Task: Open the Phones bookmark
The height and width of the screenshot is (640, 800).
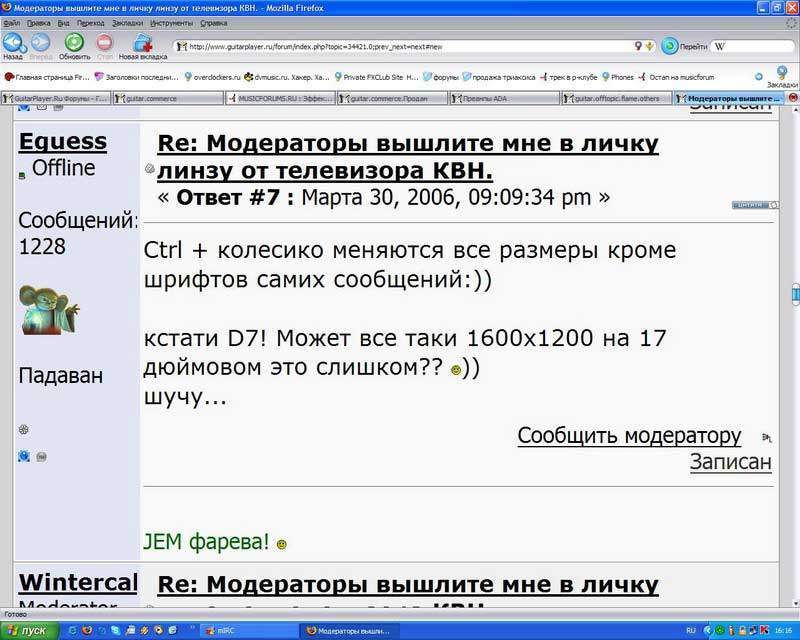Action: [618, 77]
